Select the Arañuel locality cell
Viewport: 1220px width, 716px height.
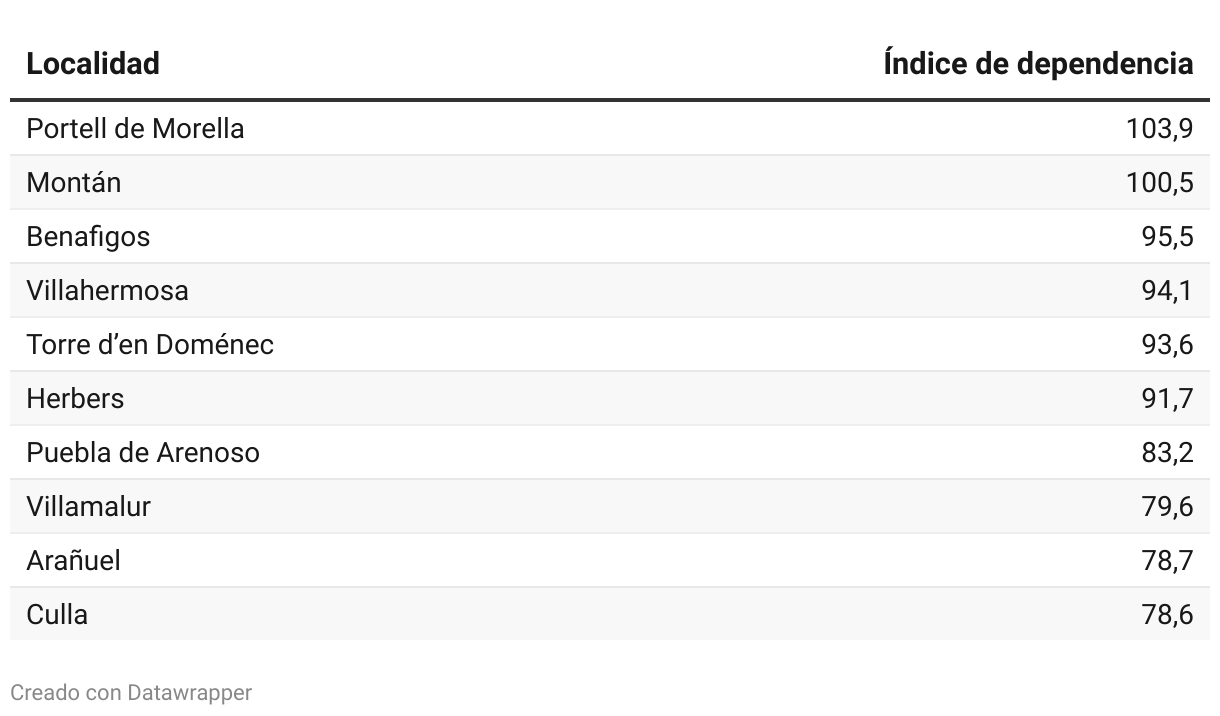(x=73, y=561)
